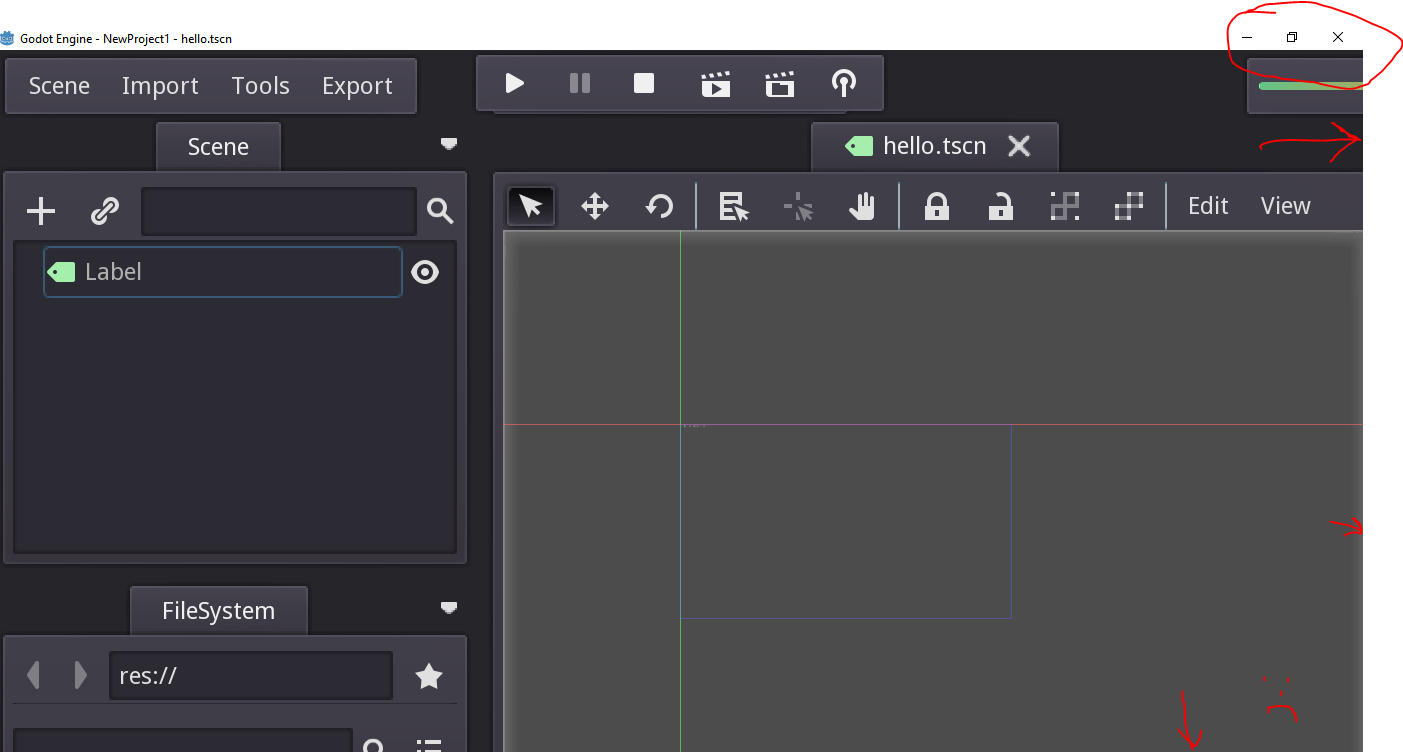Select the Move tool in the viewport toolbar
This screenshot has width=1403, height=752.
595,206
